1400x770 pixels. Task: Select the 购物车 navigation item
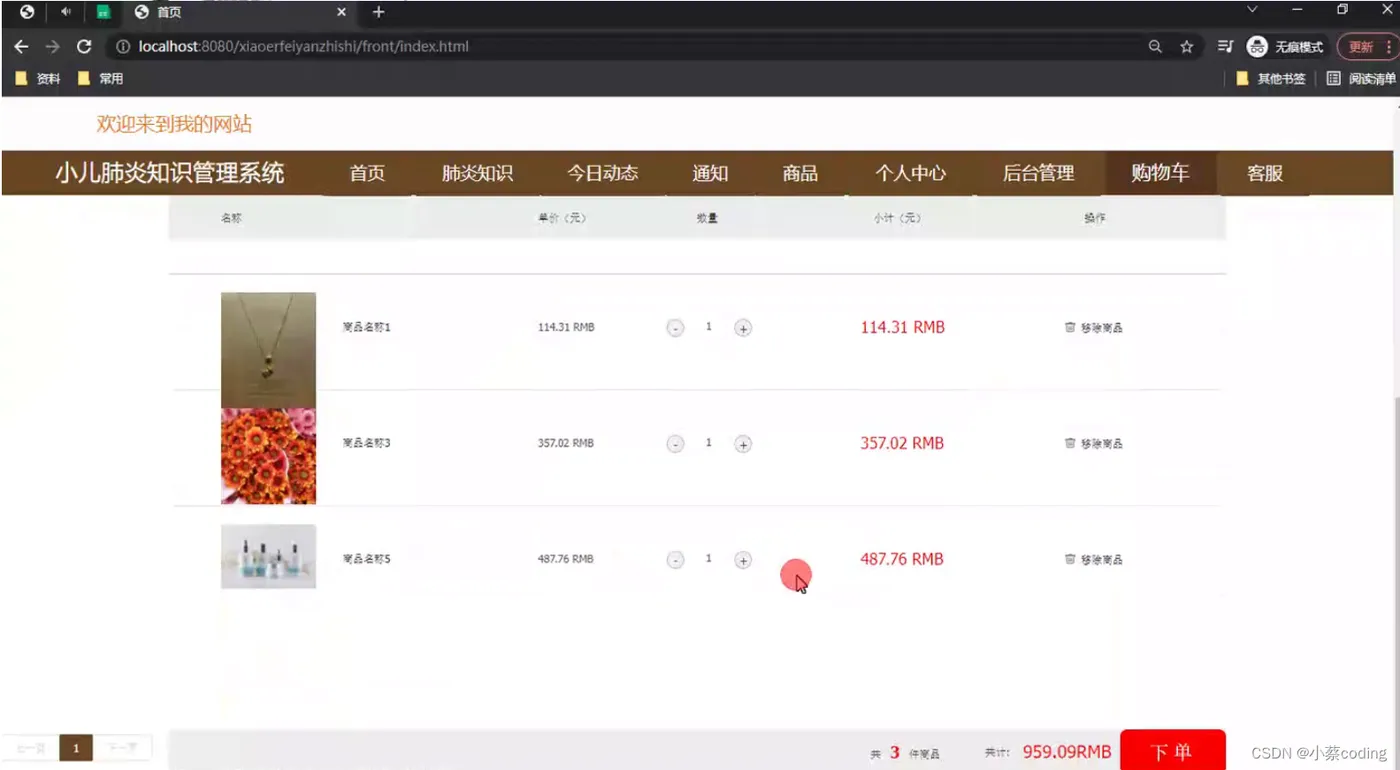click(1160, 173)
